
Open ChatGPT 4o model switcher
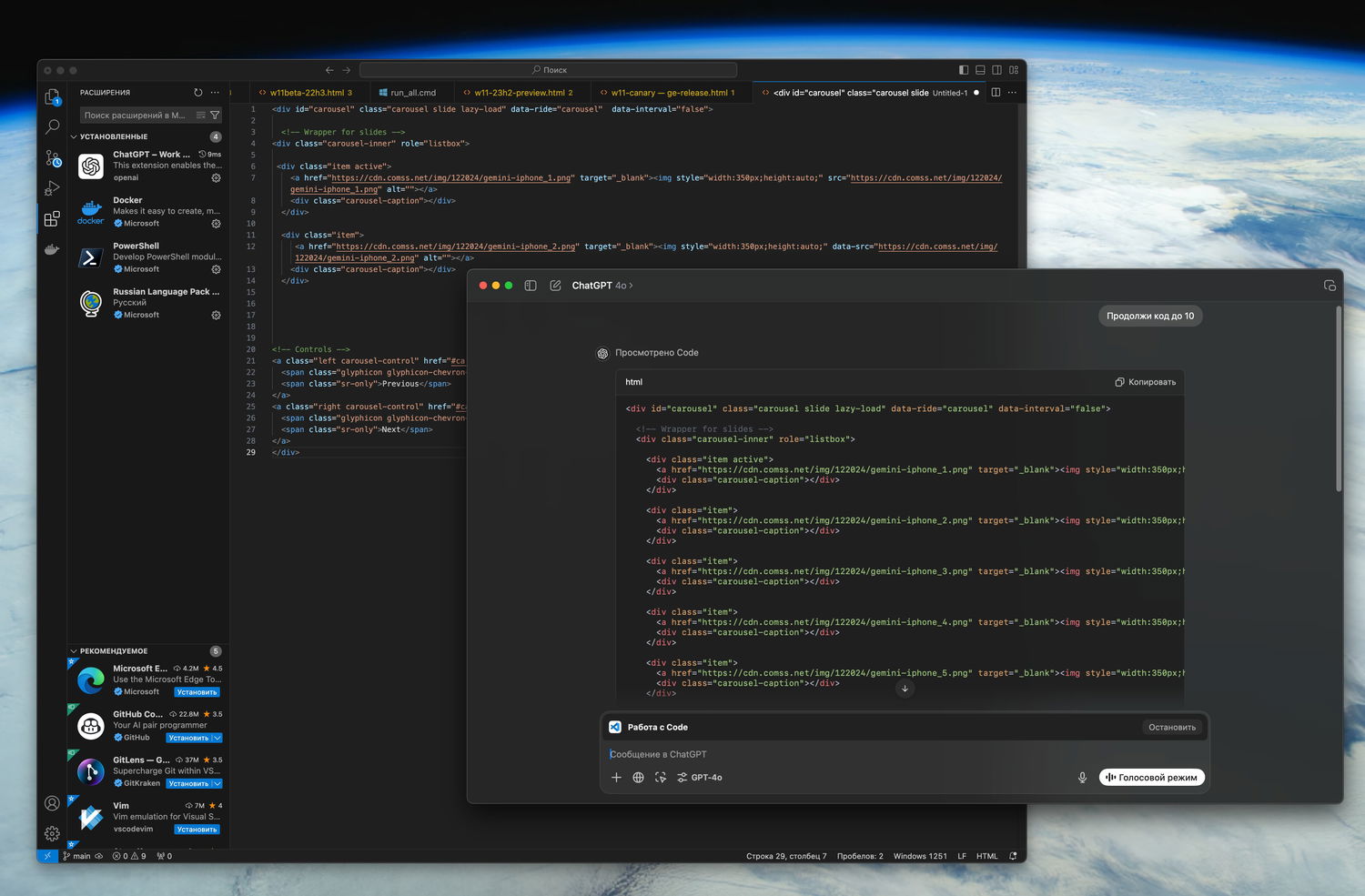602,286
